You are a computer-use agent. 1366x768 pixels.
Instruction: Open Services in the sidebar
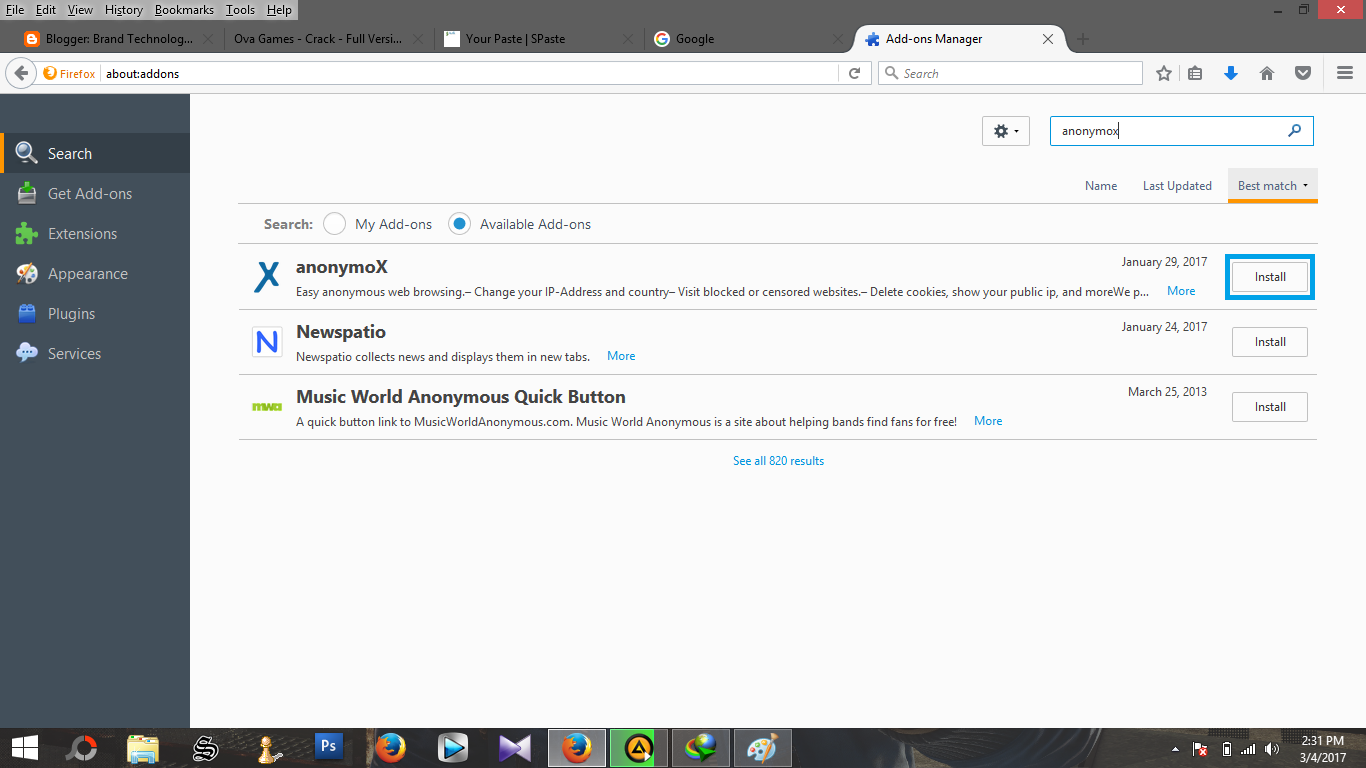pyautogui.click(x=95, y=354)
